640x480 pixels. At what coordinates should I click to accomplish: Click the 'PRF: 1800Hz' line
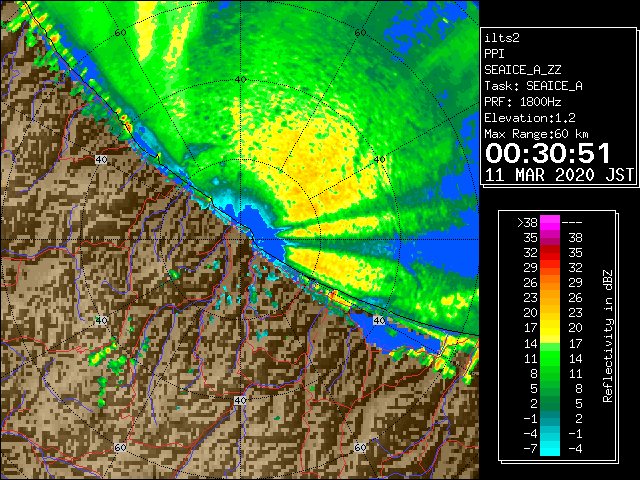coord(522,102)
